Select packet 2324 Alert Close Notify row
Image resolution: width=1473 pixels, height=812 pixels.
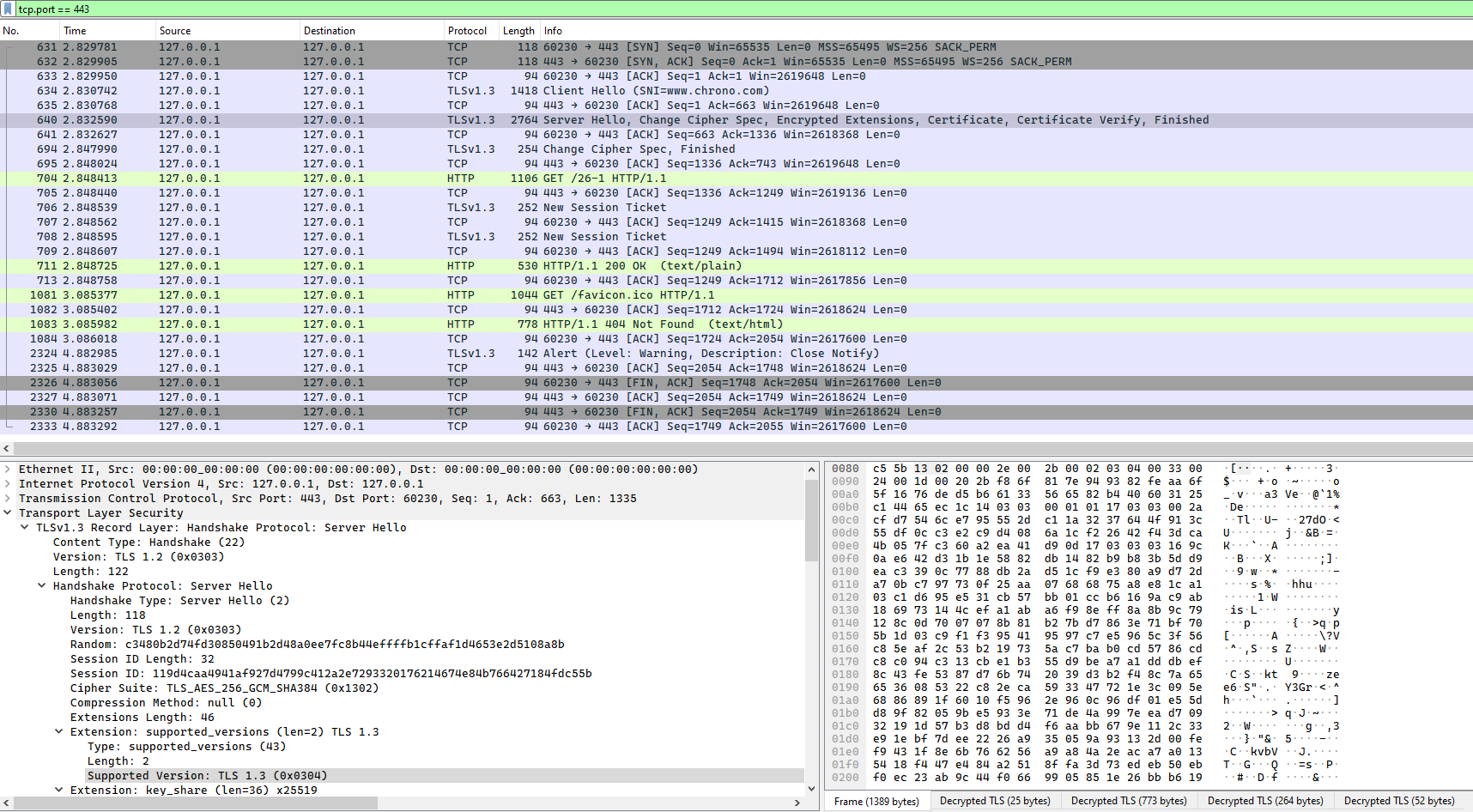point(736,353)
